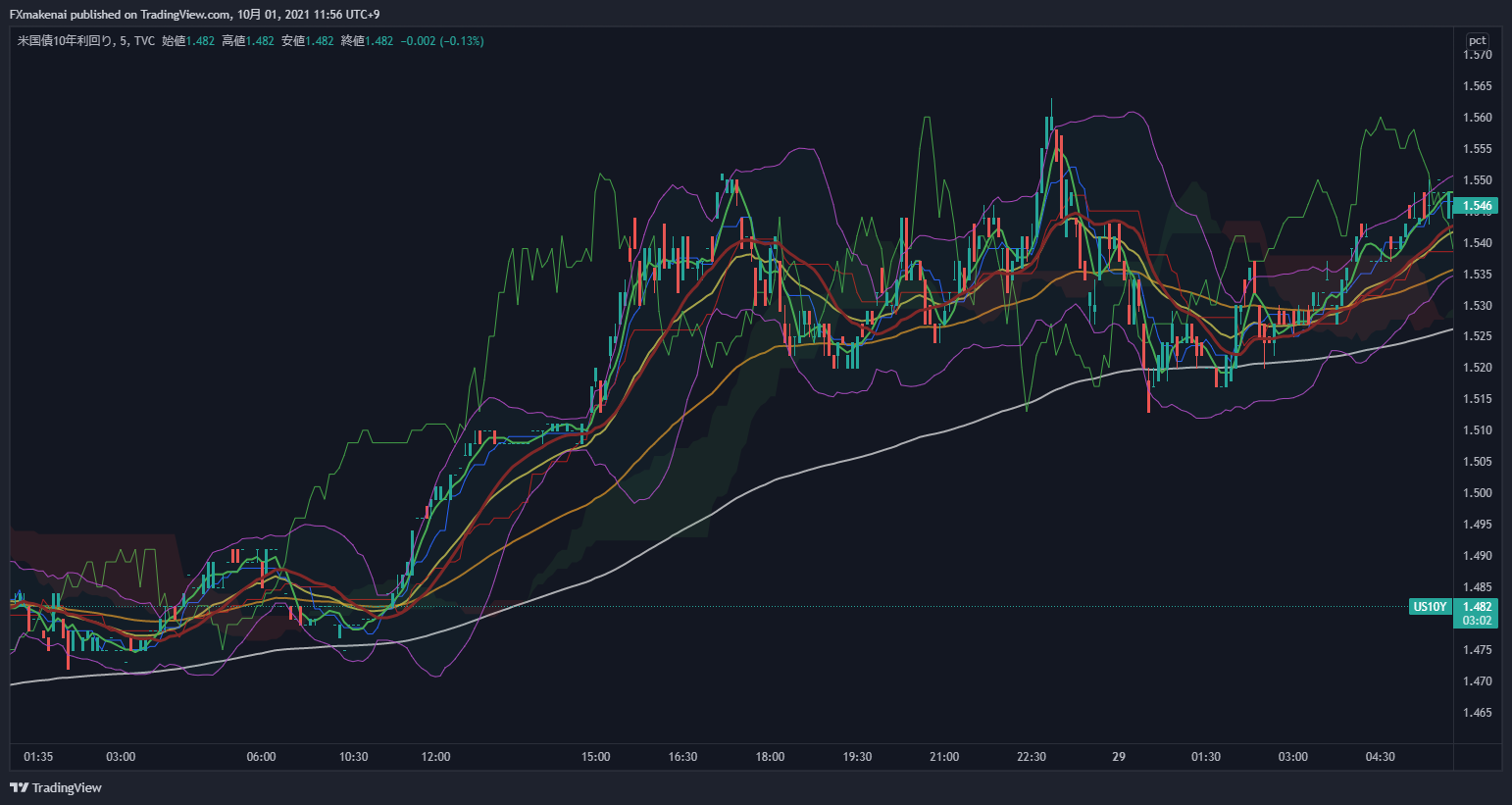Click the 1.482 last price label
Screen dimensions: 1512x805
(x=1477, y=607)
